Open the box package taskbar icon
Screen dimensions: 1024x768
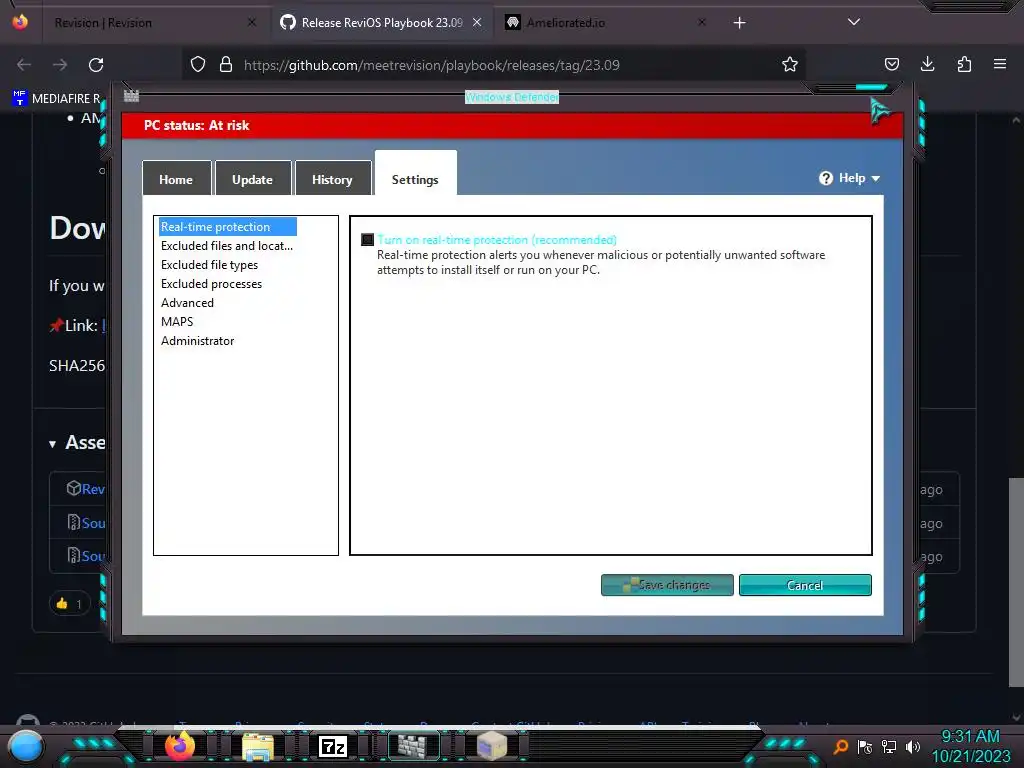pos(491,746)
